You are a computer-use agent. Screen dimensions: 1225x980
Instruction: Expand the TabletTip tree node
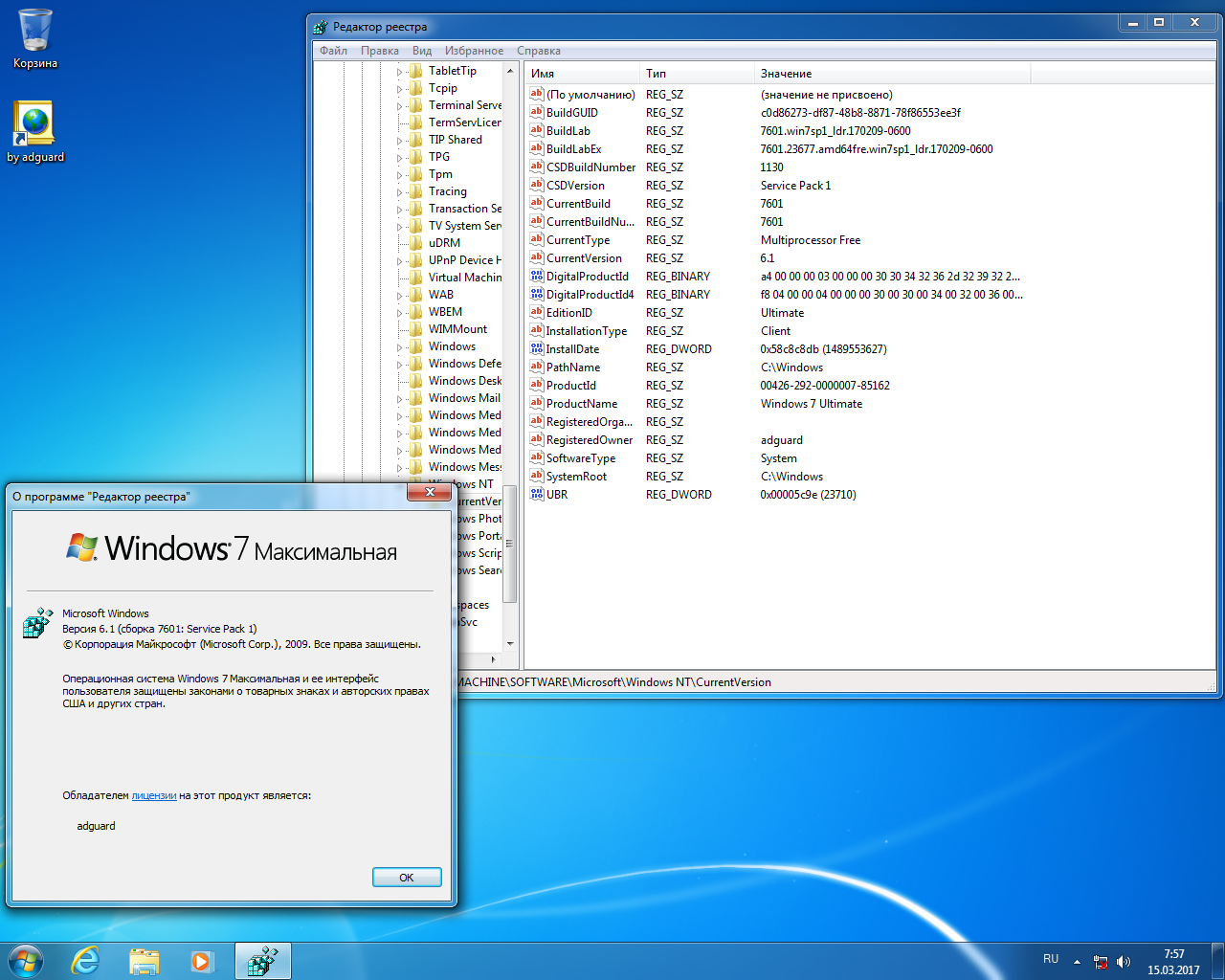point(400,72)
